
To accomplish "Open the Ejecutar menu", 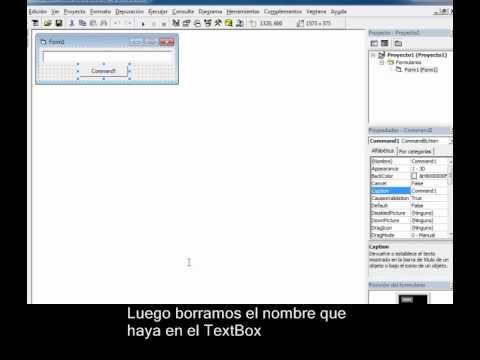I will [x=158, y=12].
